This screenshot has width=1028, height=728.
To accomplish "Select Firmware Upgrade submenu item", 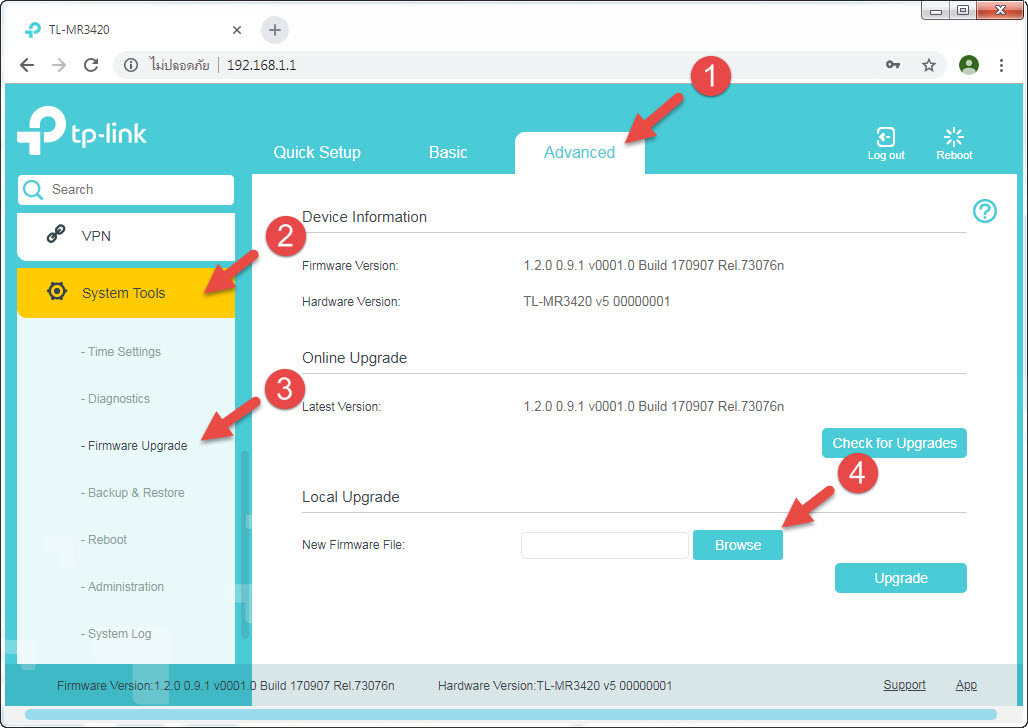I will coord(134,446).
